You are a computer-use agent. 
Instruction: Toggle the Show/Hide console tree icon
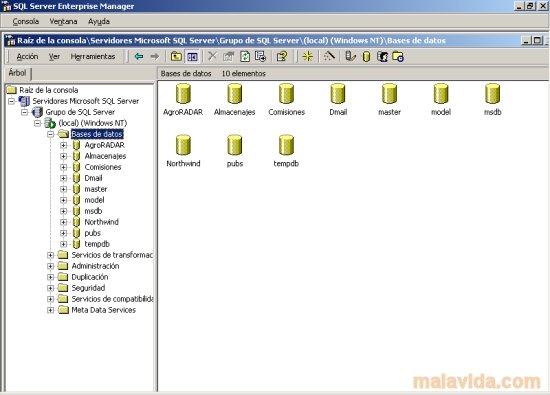(192, 56)
